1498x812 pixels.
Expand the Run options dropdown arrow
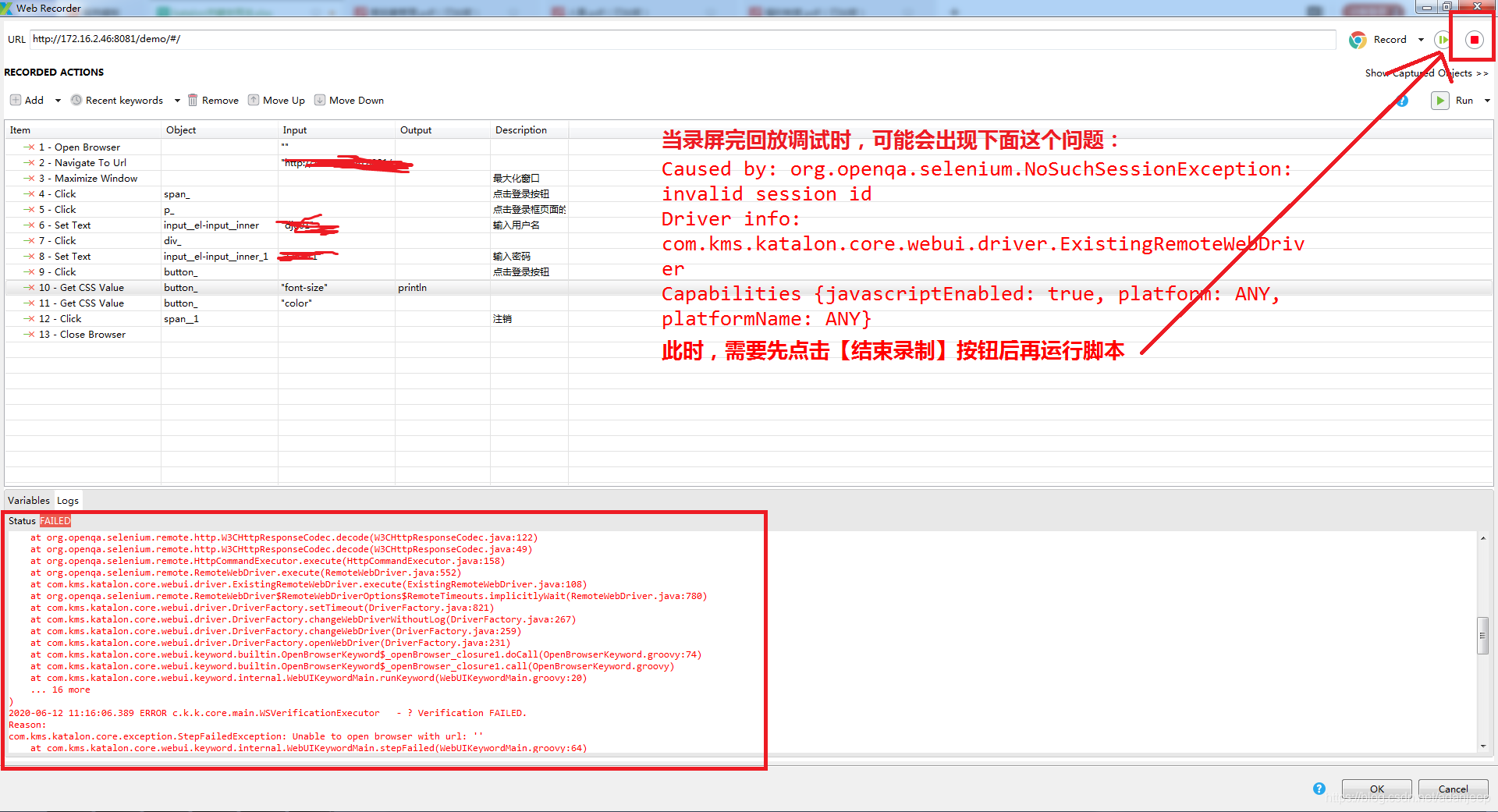coord(1487,101)
